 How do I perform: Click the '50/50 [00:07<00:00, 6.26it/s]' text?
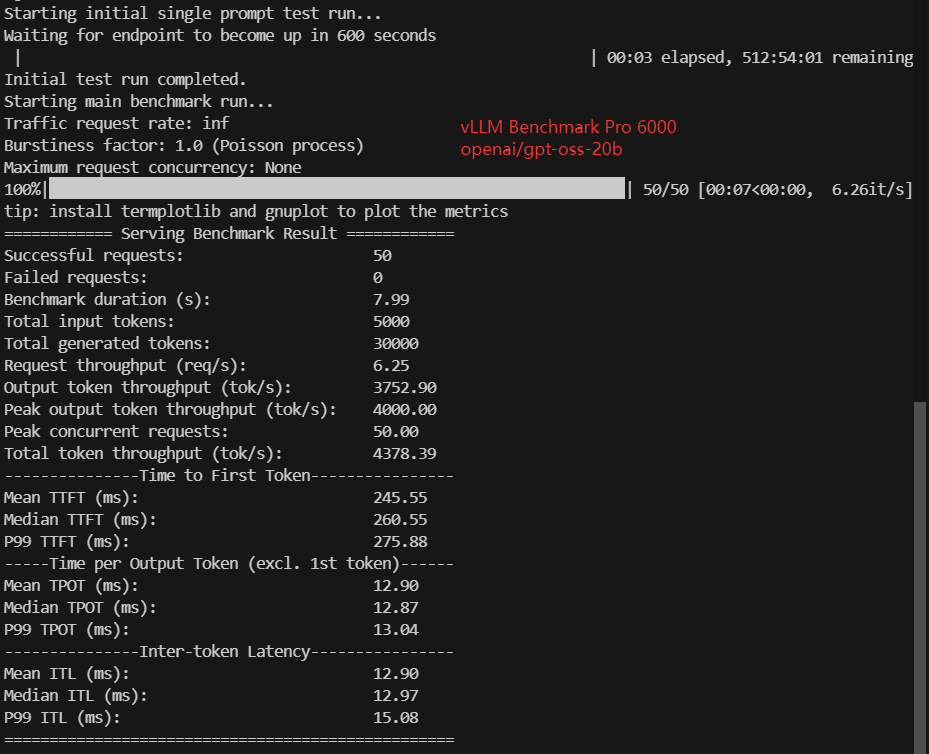(x=778, y=190)
